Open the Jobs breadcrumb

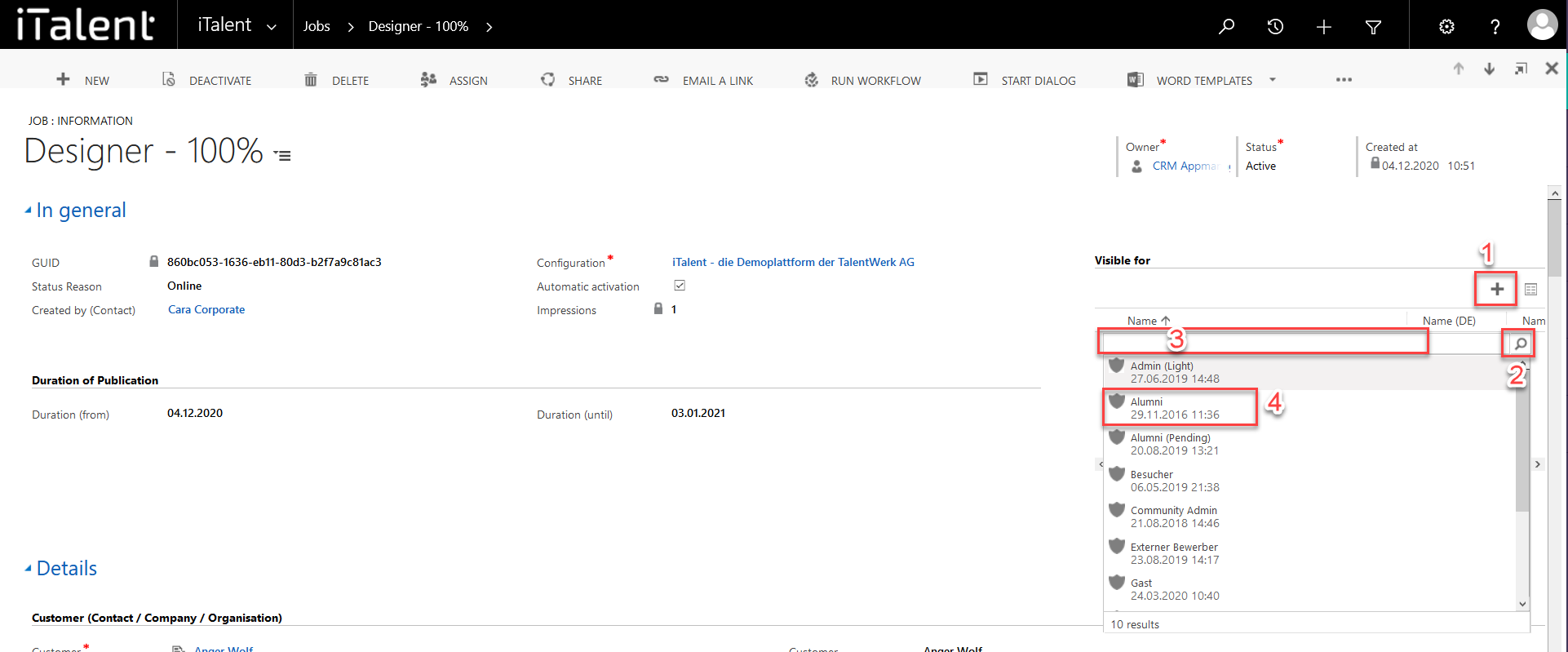point(317,26)
